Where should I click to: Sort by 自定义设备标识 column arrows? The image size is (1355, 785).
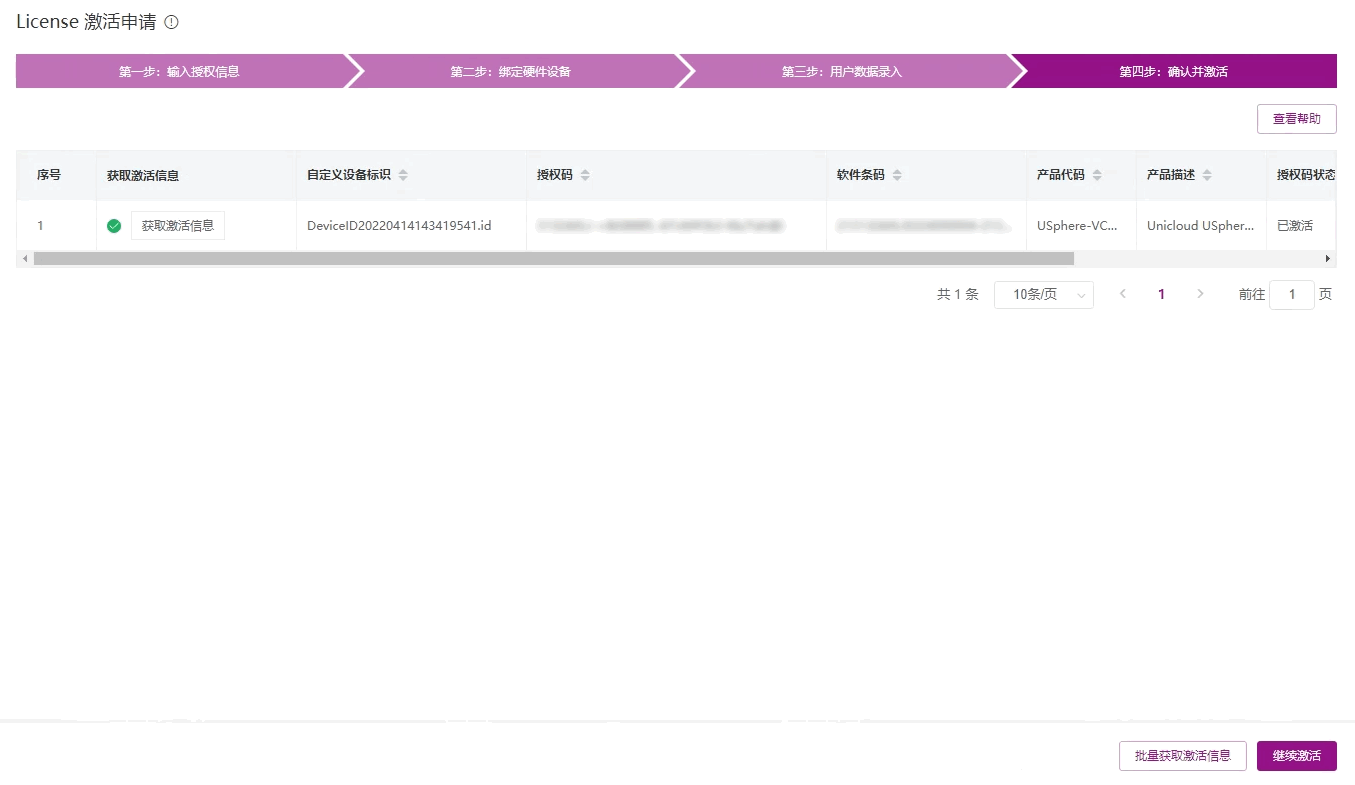click(403, 175)
